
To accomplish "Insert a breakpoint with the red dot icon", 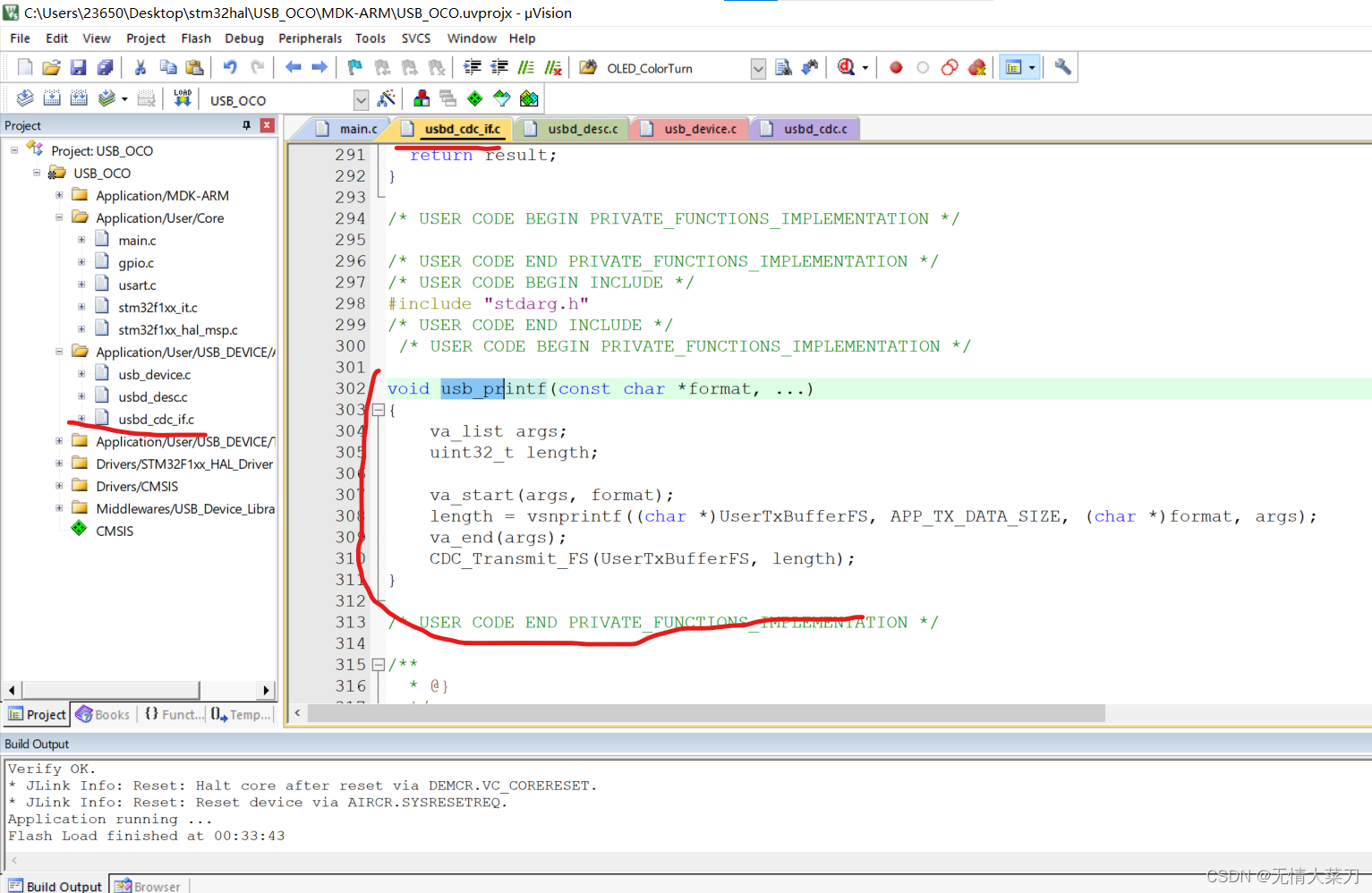I will (896, 67).
